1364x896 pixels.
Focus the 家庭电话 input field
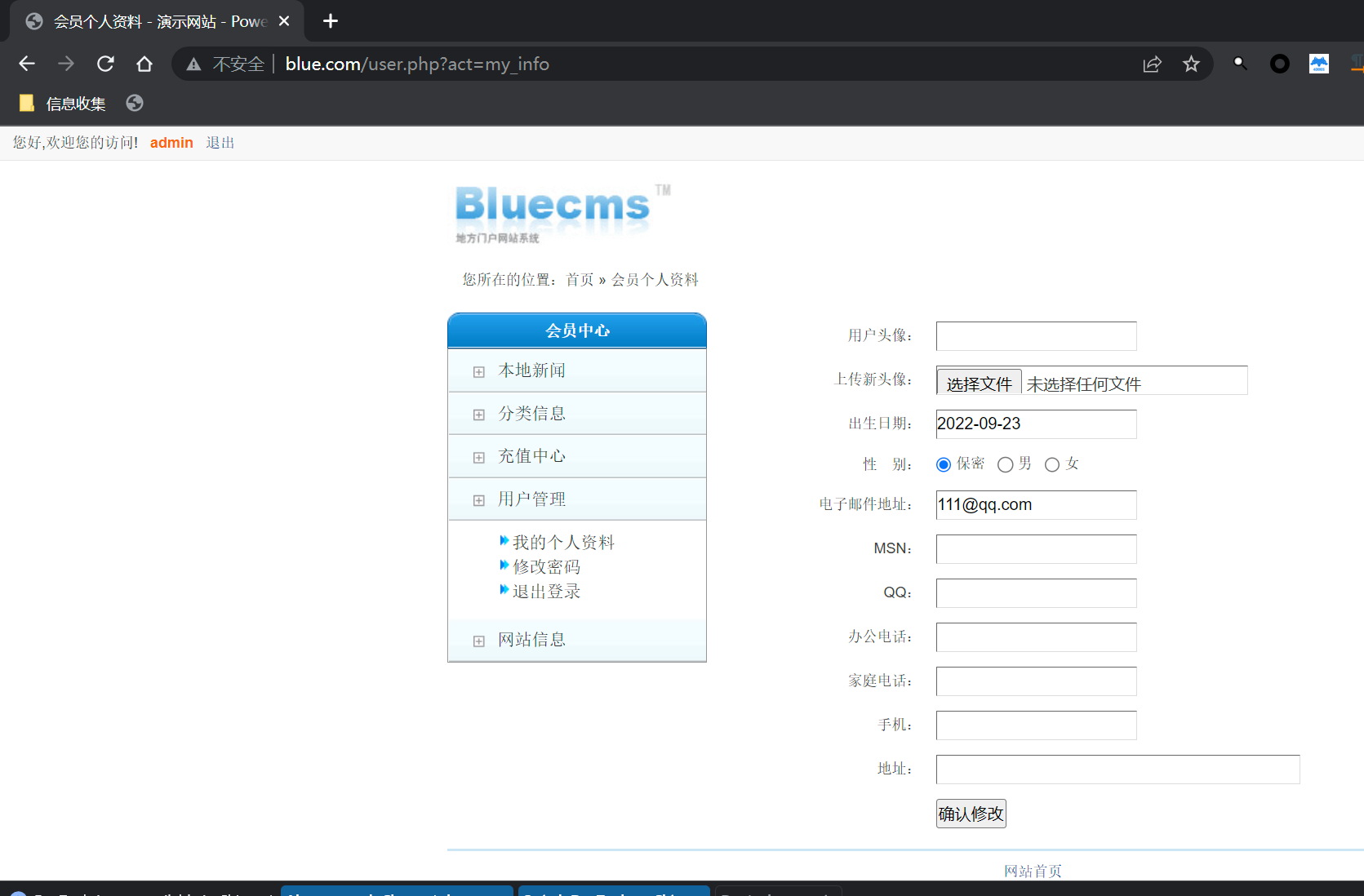(1036, 681)
